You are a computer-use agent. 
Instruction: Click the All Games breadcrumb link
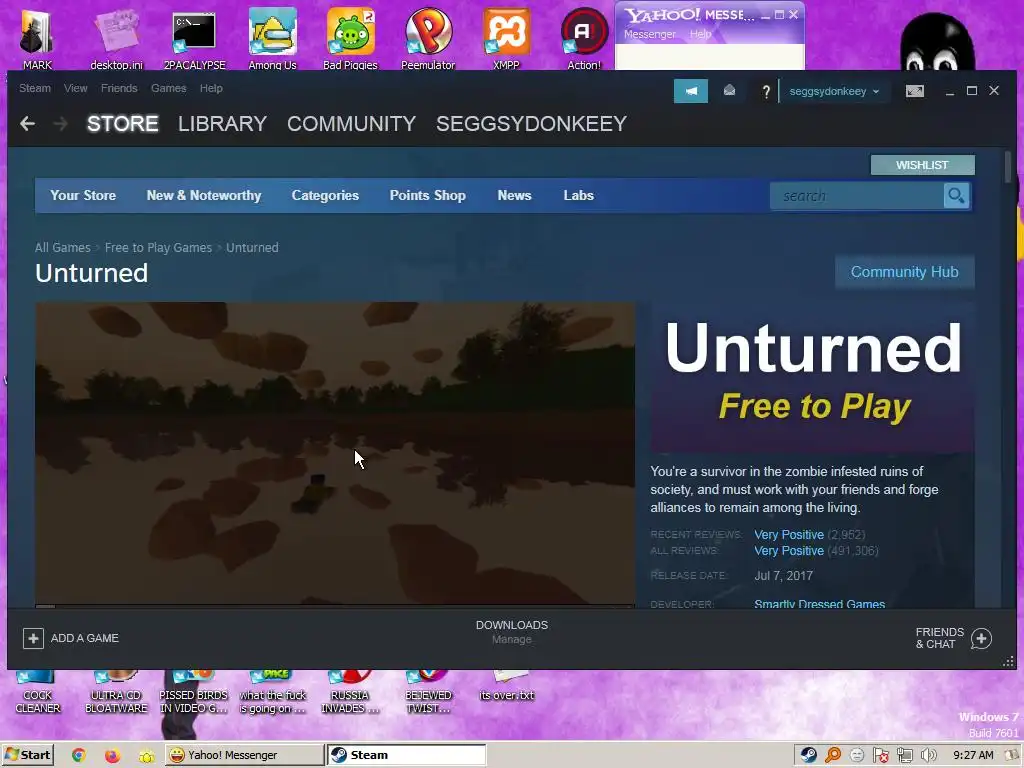coord(63,248)
